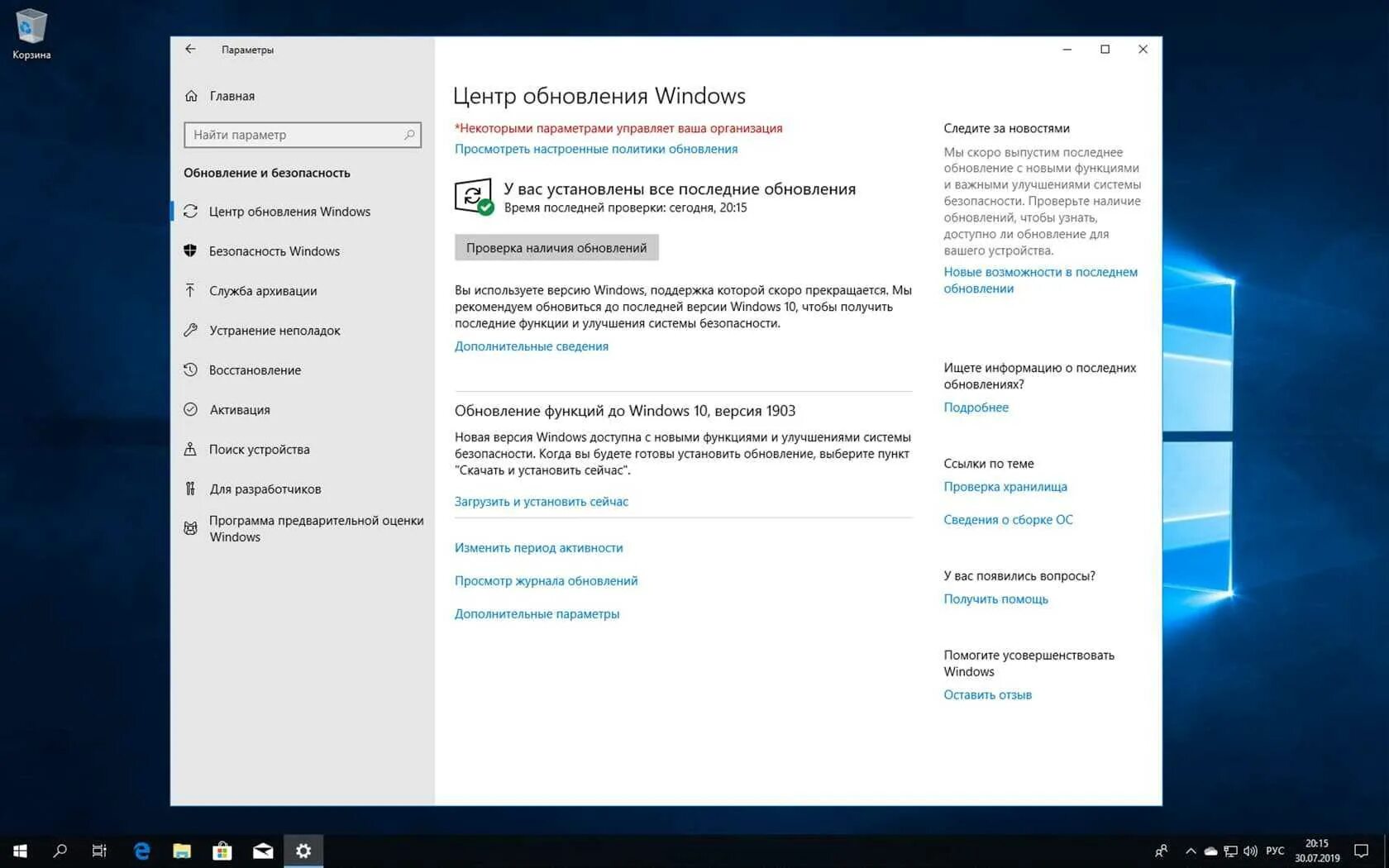
Task: Open Дополнительные параметры link
Action: point(537,614)
